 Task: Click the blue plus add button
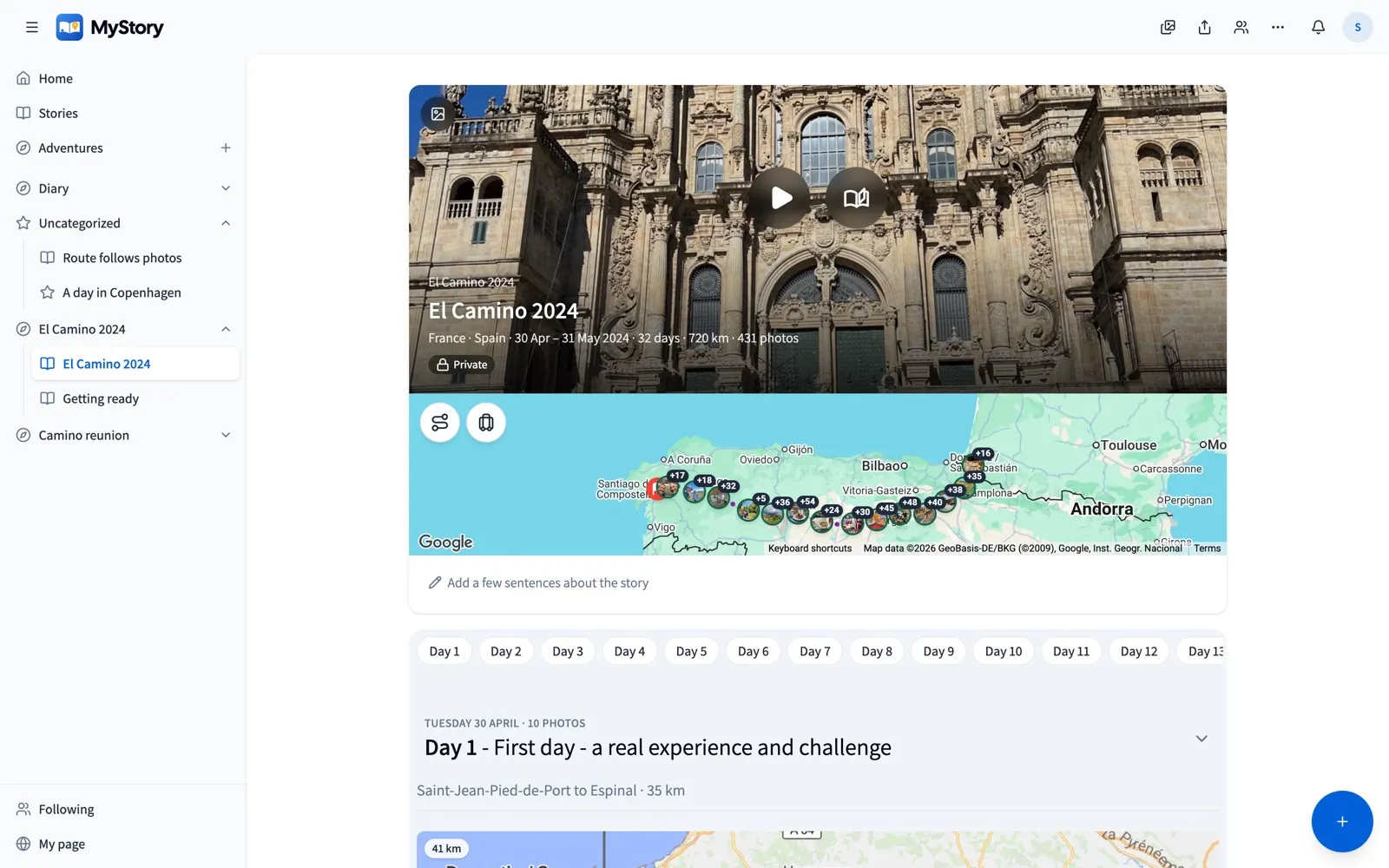coord(1342,821)
